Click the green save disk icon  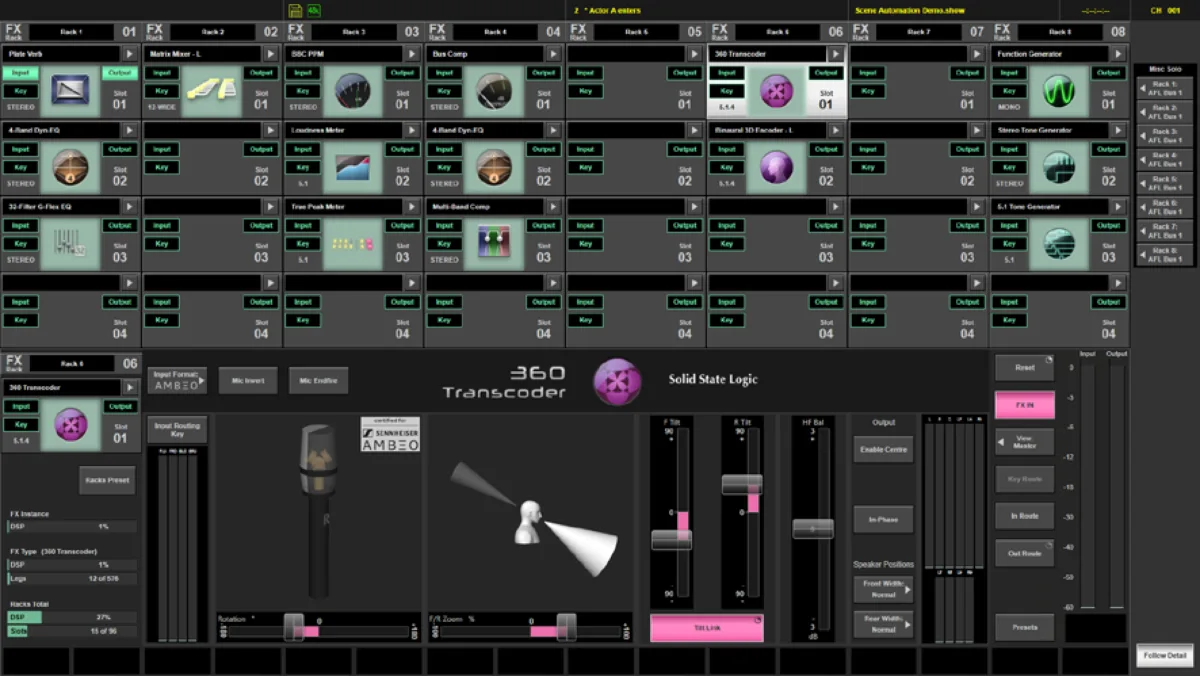[x=295, y=10]
